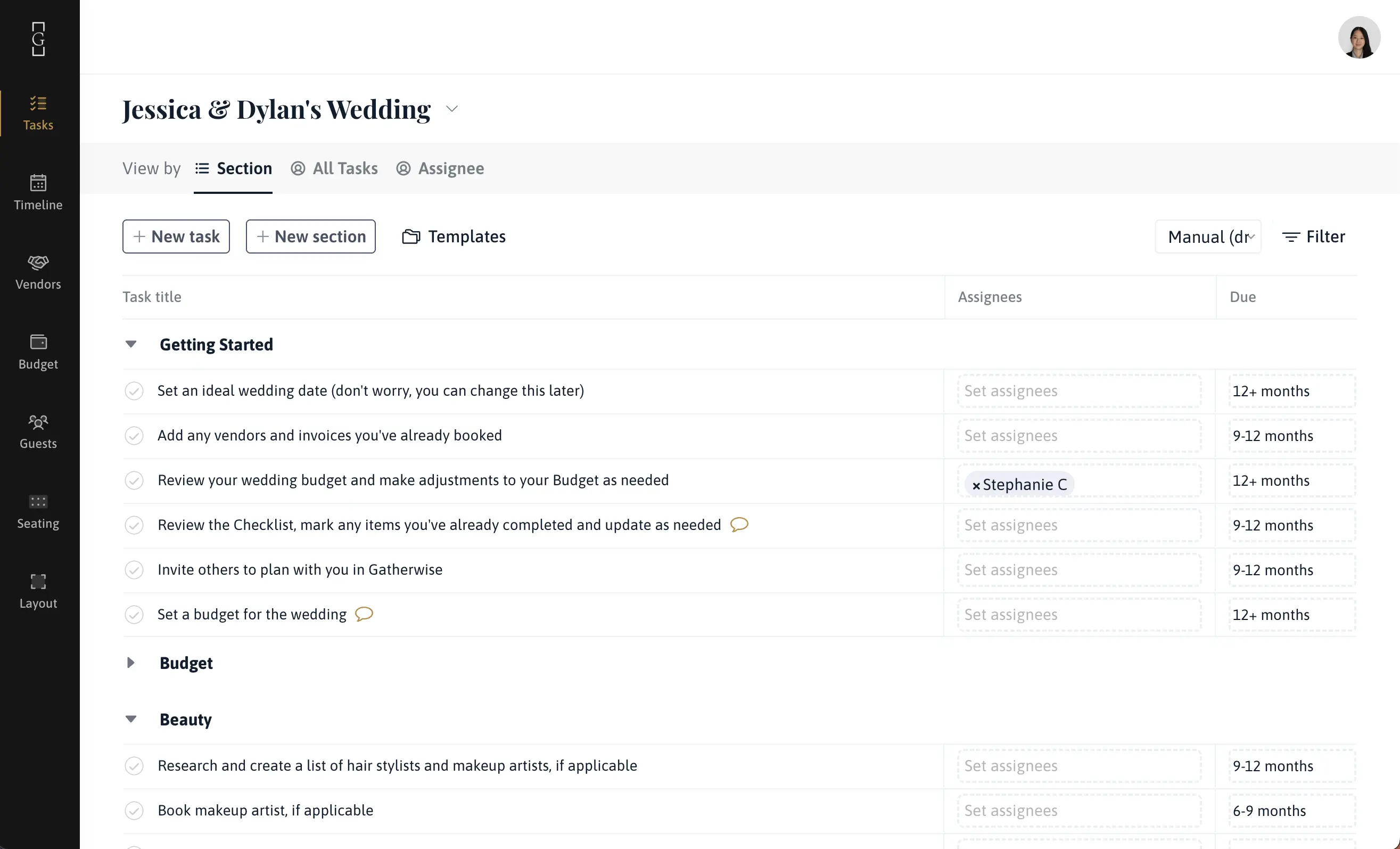The image size is (1400, 849).
Task: Click the Stephanie C assignee chip
Action: 1019,485
